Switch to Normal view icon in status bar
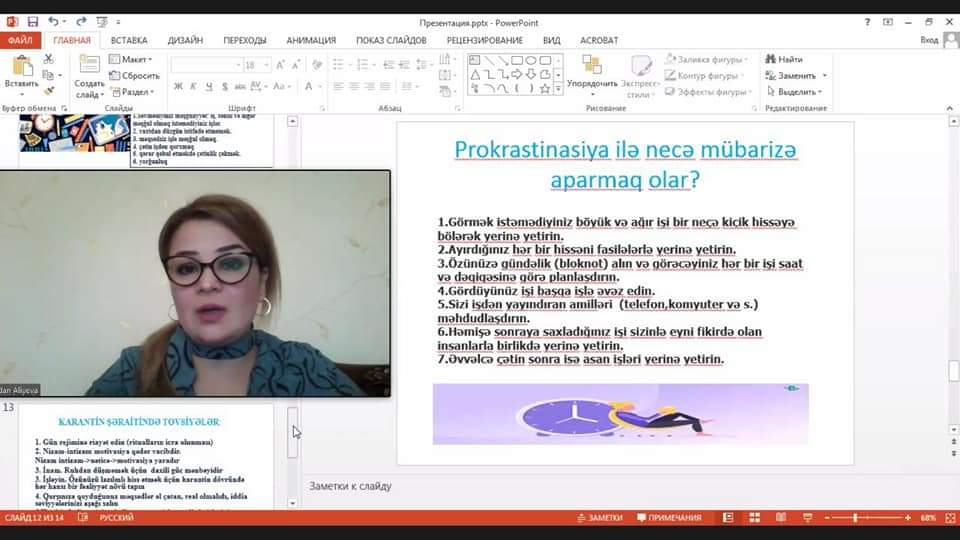Viewport: 960px width, 540px height. click(727, 518)
